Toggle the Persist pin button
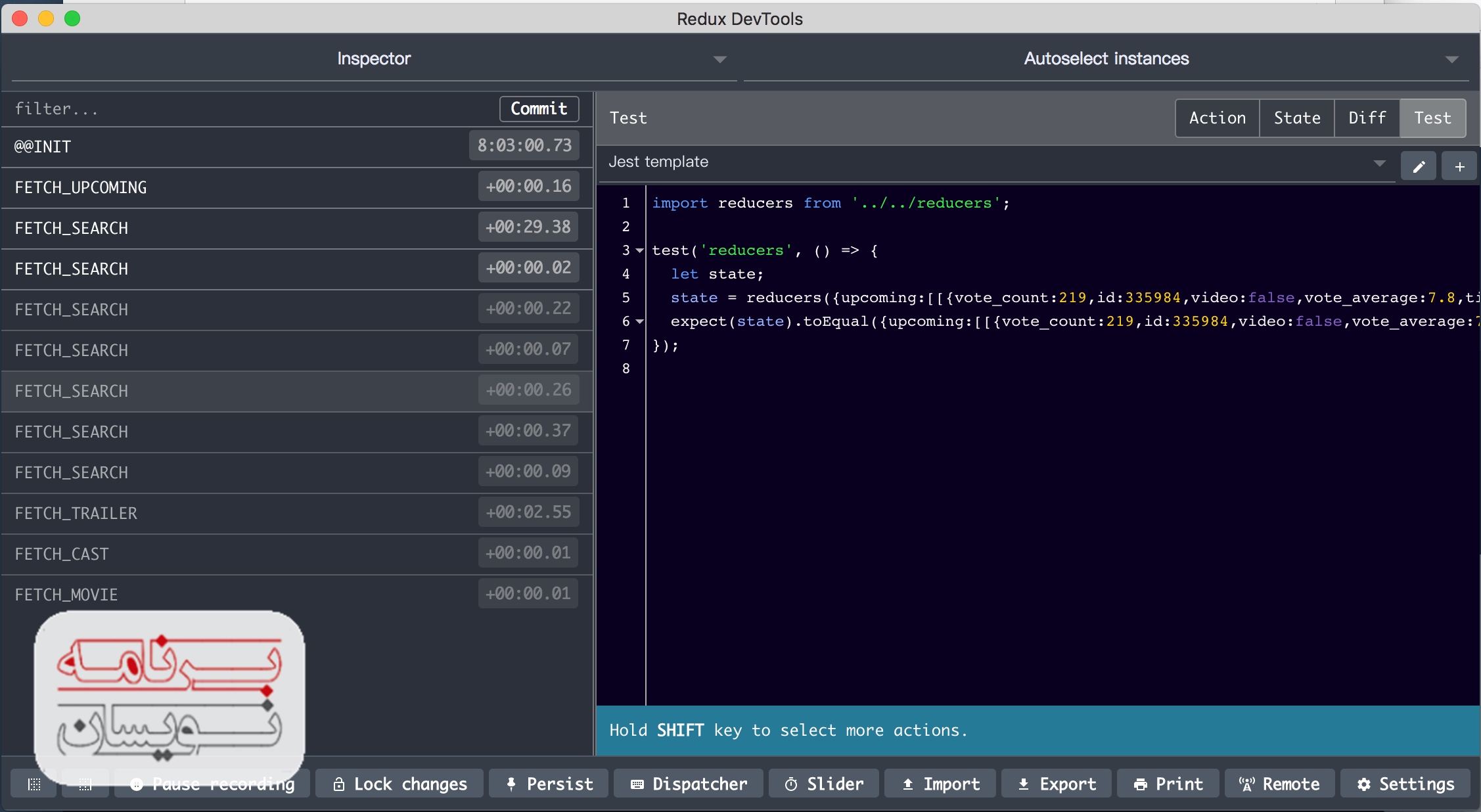This screenshot has height=812, width=1481. click(549, 784)
